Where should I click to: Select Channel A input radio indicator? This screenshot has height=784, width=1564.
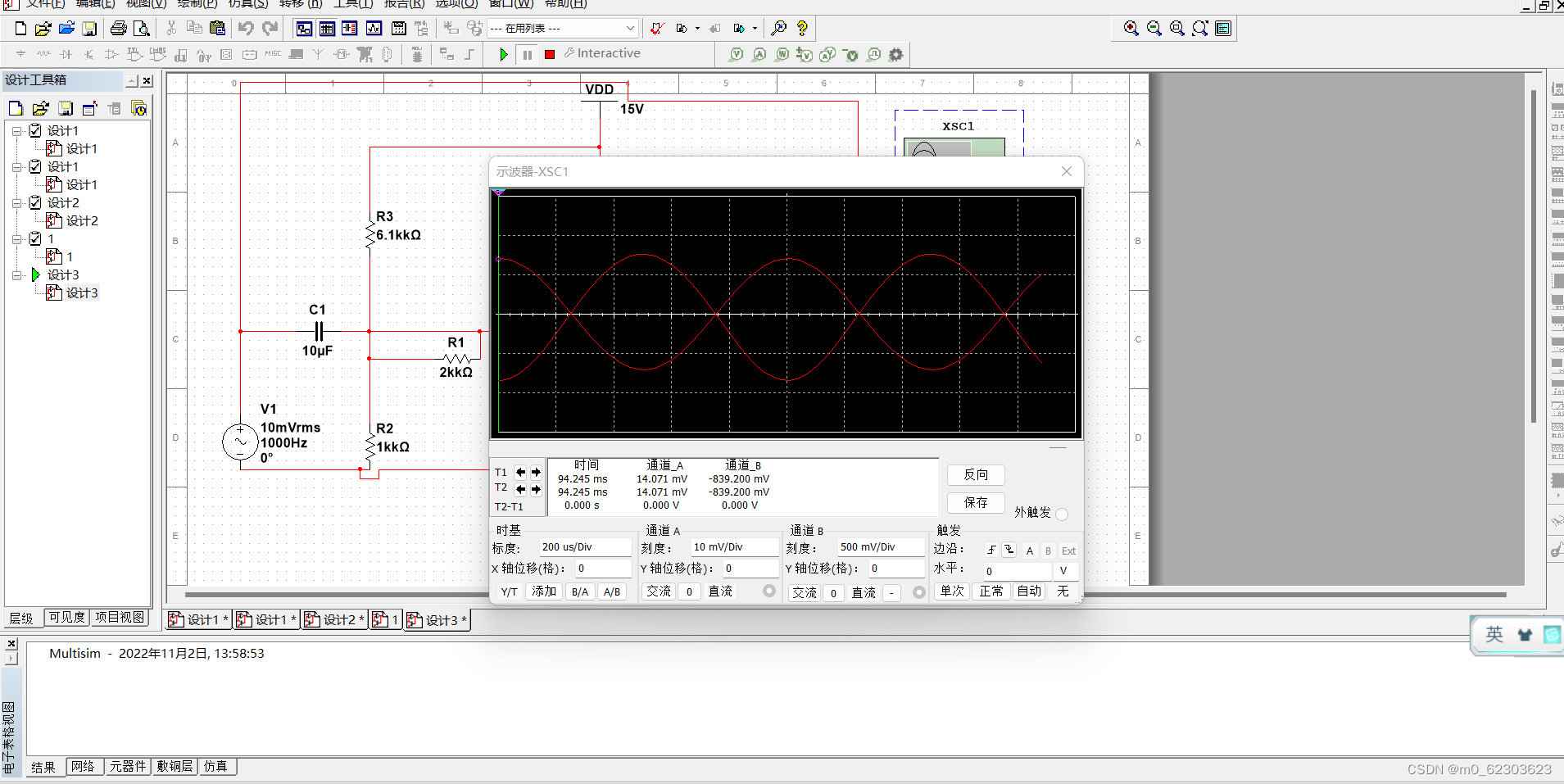click(768, 591)
